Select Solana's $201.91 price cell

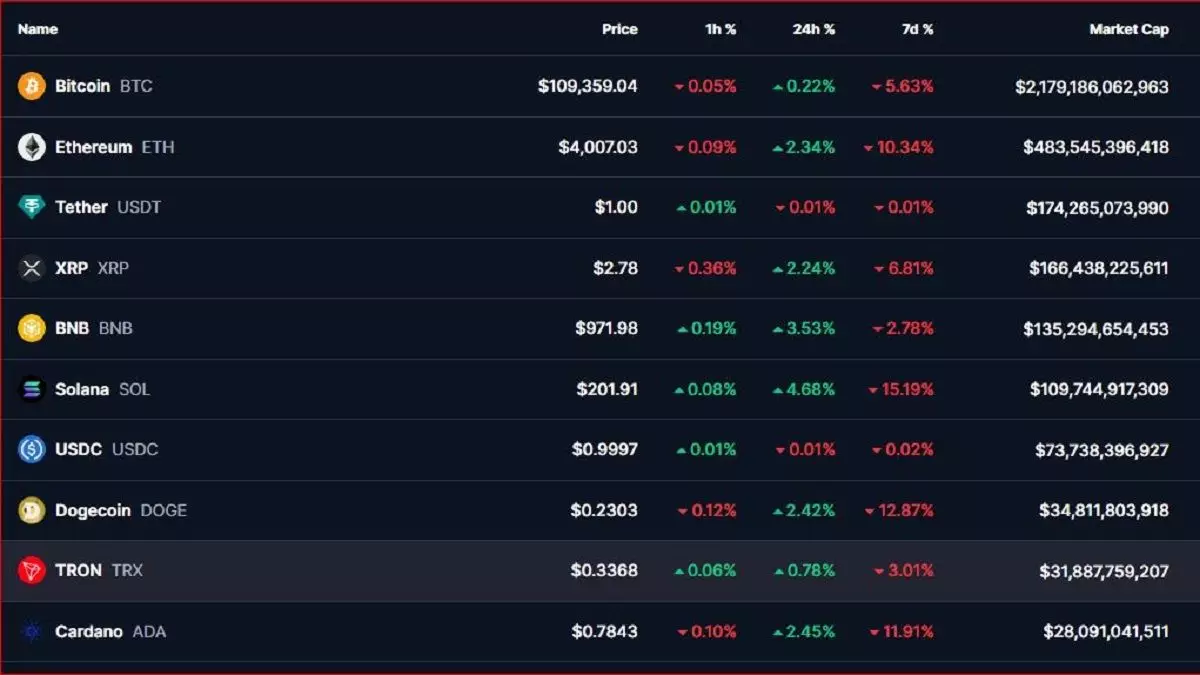pyautogui.click(x=606, y=389)
